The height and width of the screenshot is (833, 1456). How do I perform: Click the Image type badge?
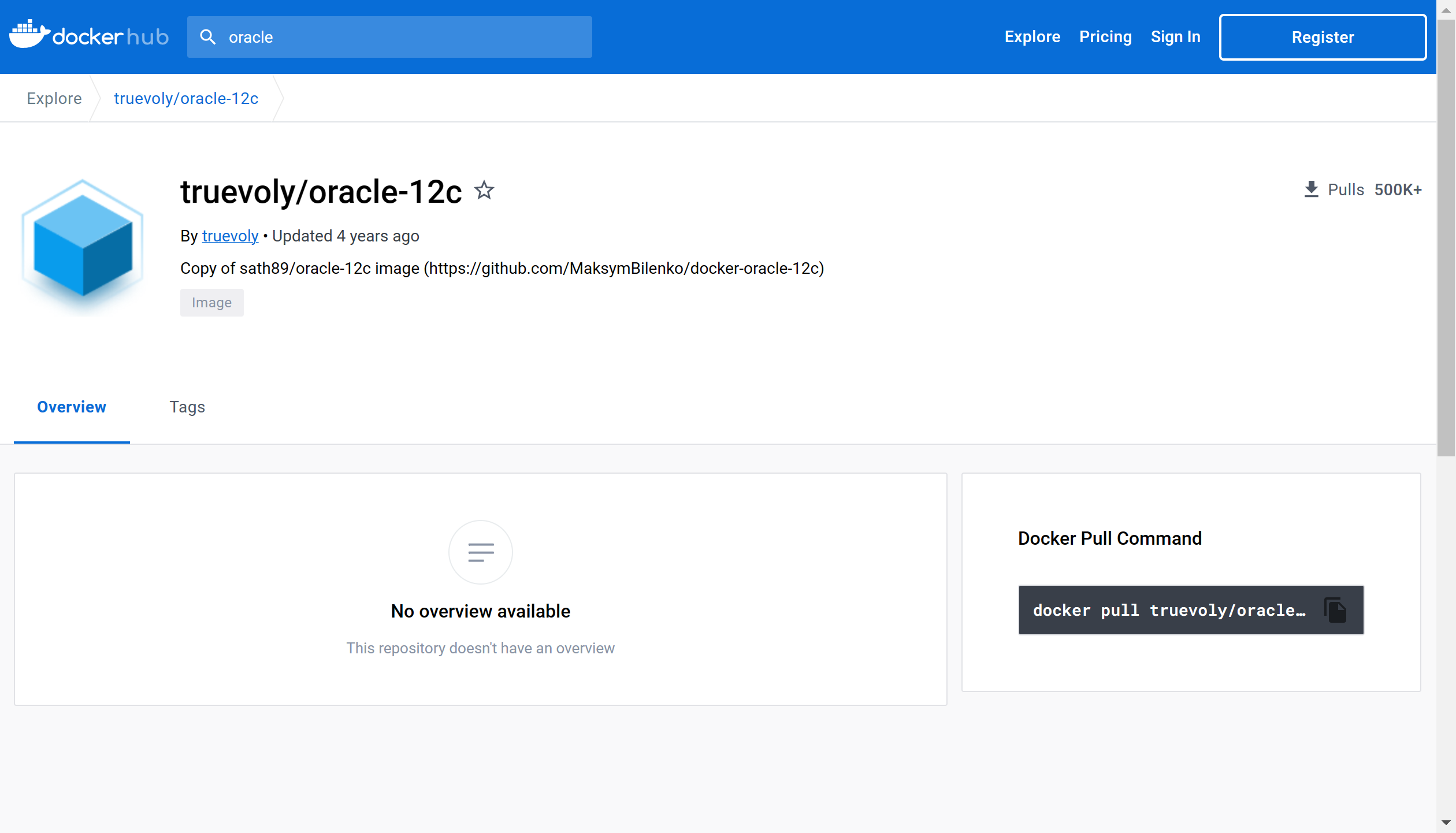(x=211, y=303)
